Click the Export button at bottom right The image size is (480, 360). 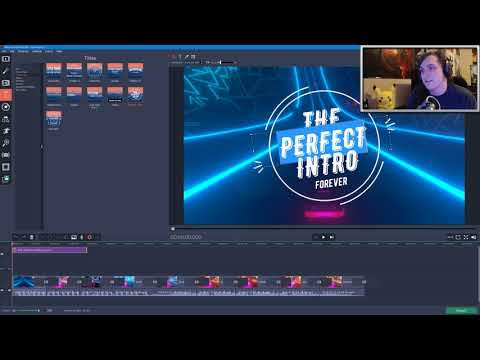point(462,311)
